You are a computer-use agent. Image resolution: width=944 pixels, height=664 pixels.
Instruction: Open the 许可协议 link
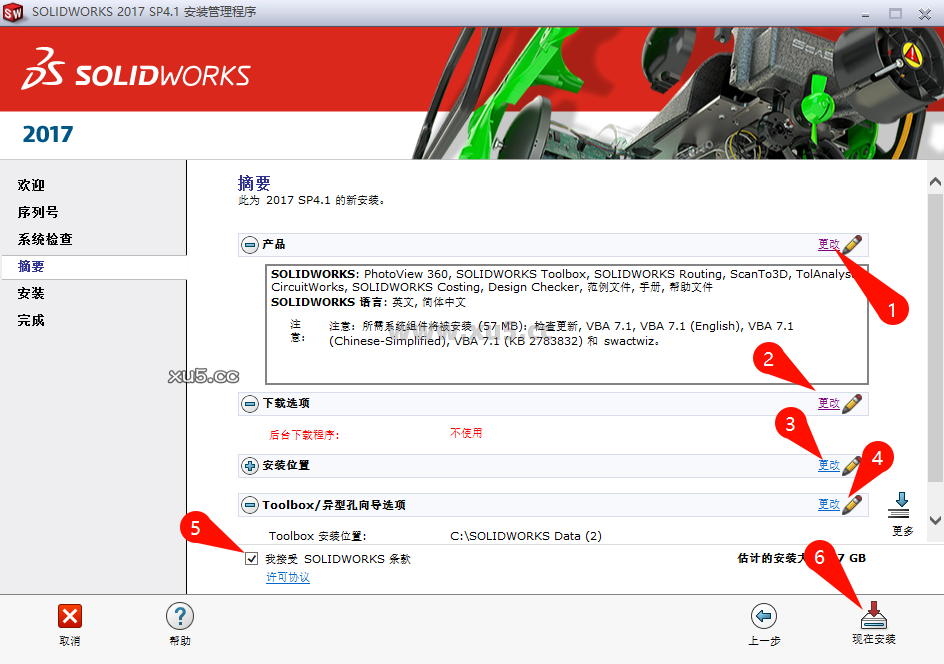290,578
